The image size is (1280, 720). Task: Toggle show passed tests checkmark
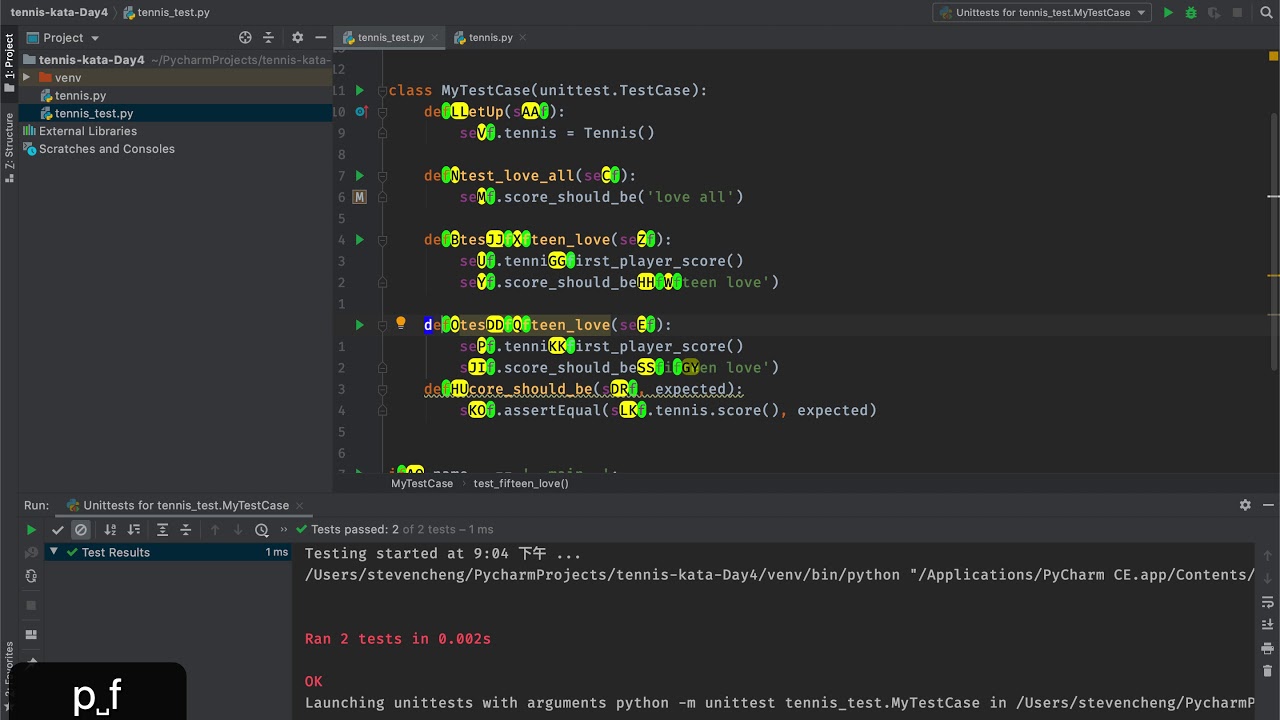pos(58,530)
